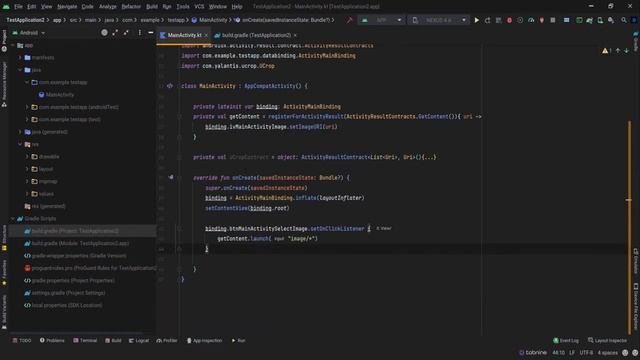
Task: Open the Build menu
Action: tap(152, 7)
